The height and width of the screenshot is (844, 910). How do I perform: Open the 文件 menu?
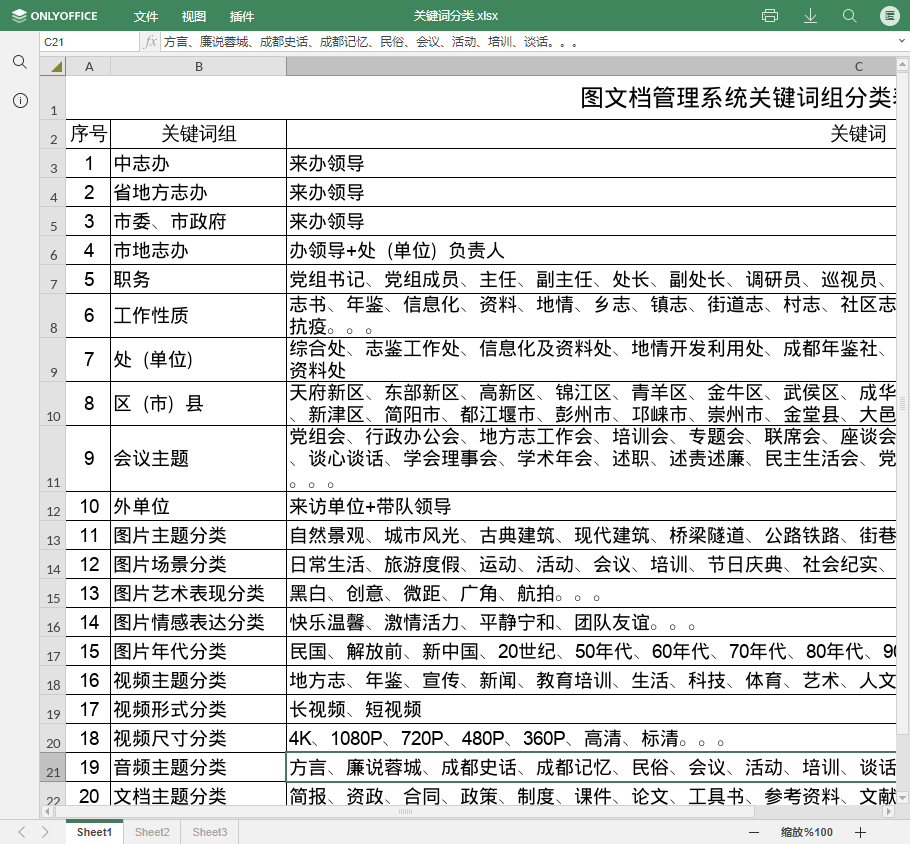[146, 17]
